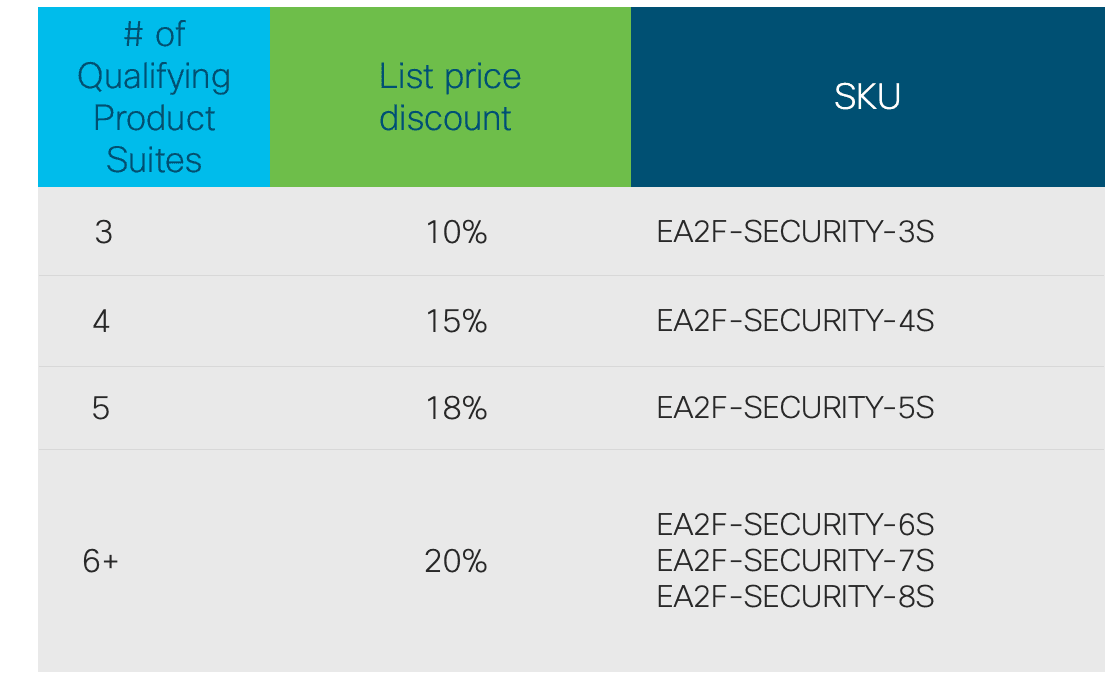Click the EA2F-SECURITY-7S SKU
This screenshot has height=677, width=1114.
[795, 560]
